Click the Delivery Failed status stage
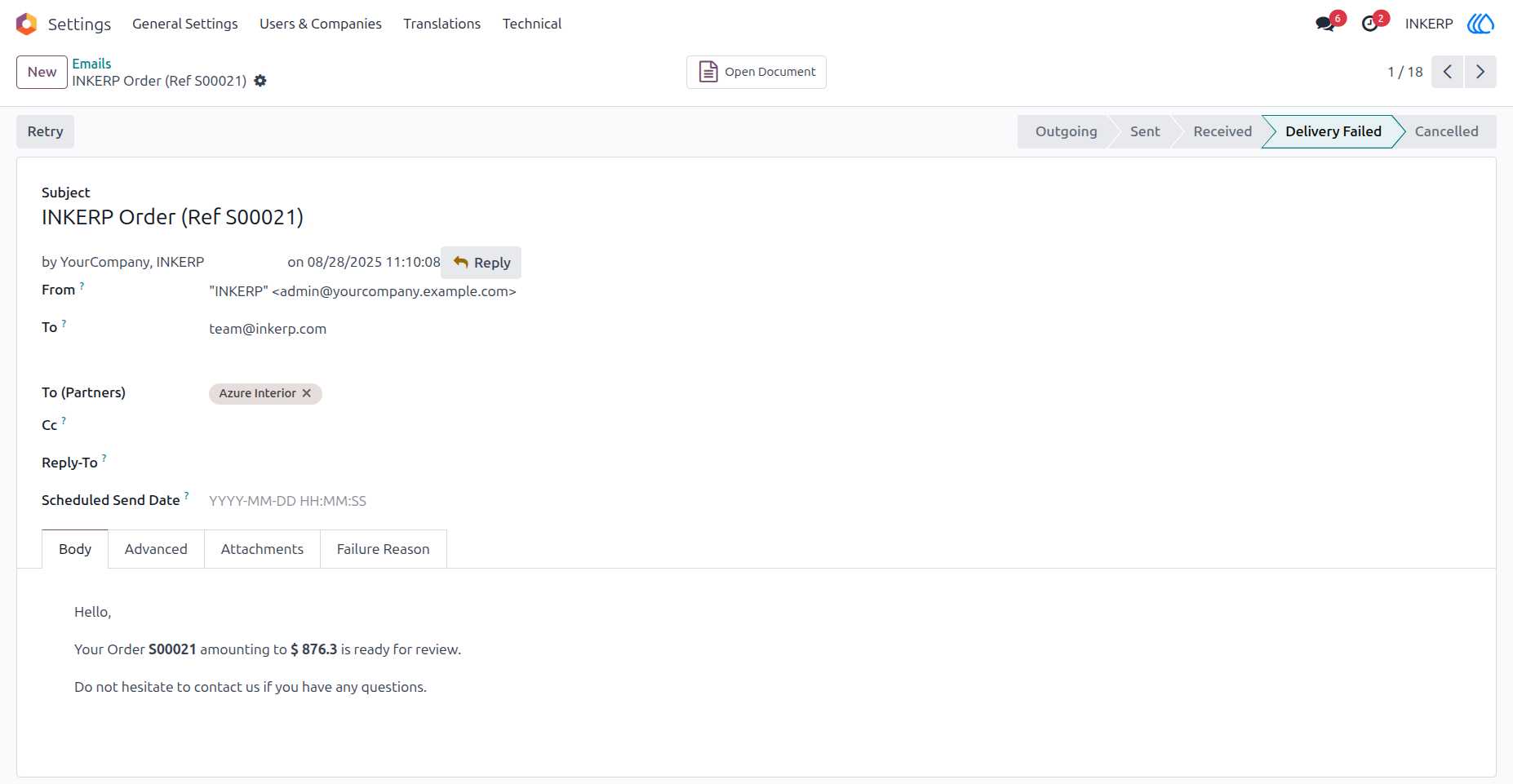Screen dimensions: 1513x784 click(1333, 131)
